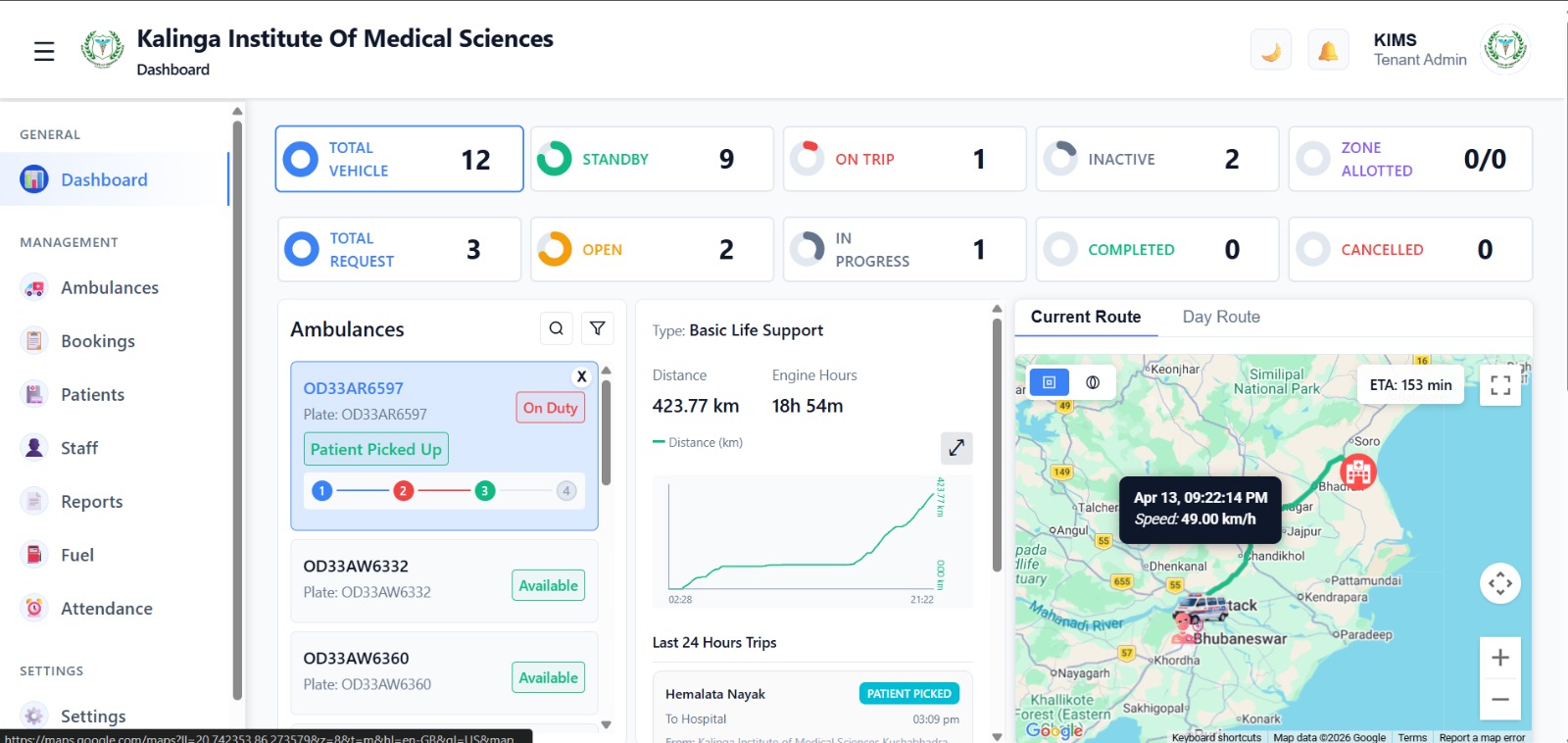Open the Hemalata Nayak trip entry
The height and width of the screenshot is (743, 1568).
[812, 707]
